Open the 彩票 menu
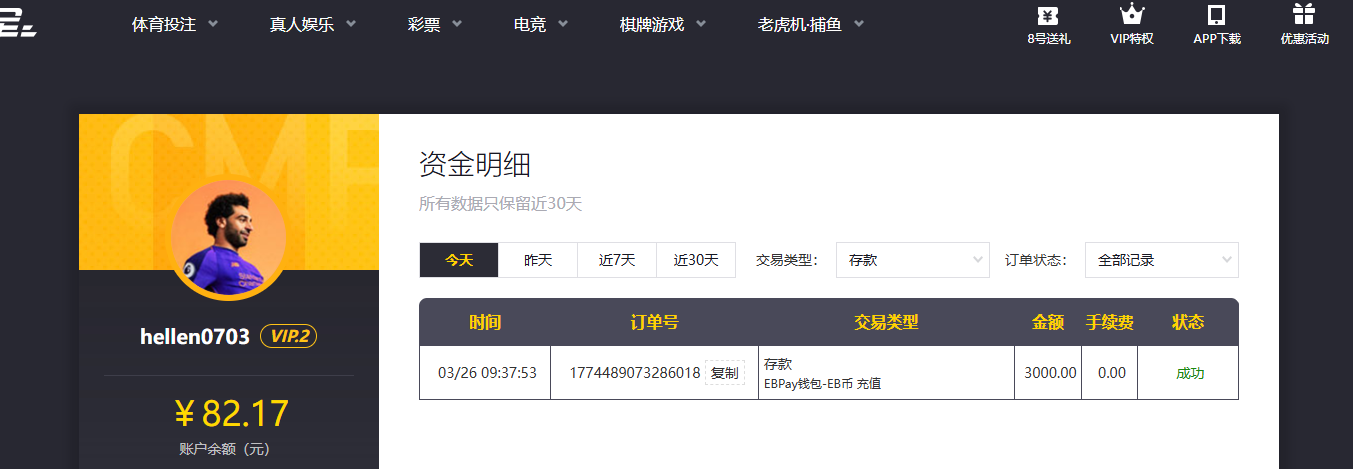Viewport: 1353px width, 469px height. [x=435, y=25]
